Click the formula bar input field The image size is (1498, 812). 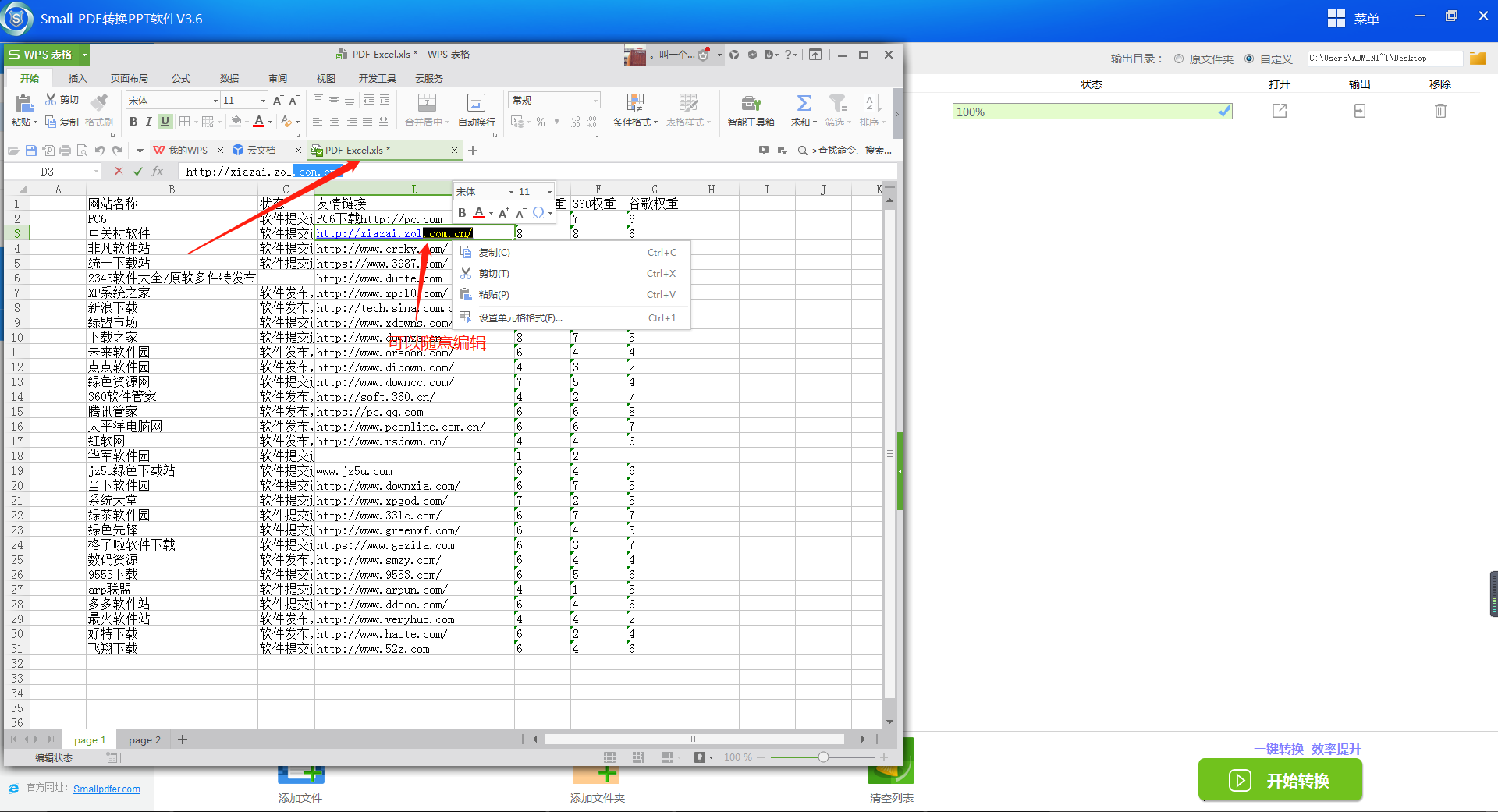point(538,172)
